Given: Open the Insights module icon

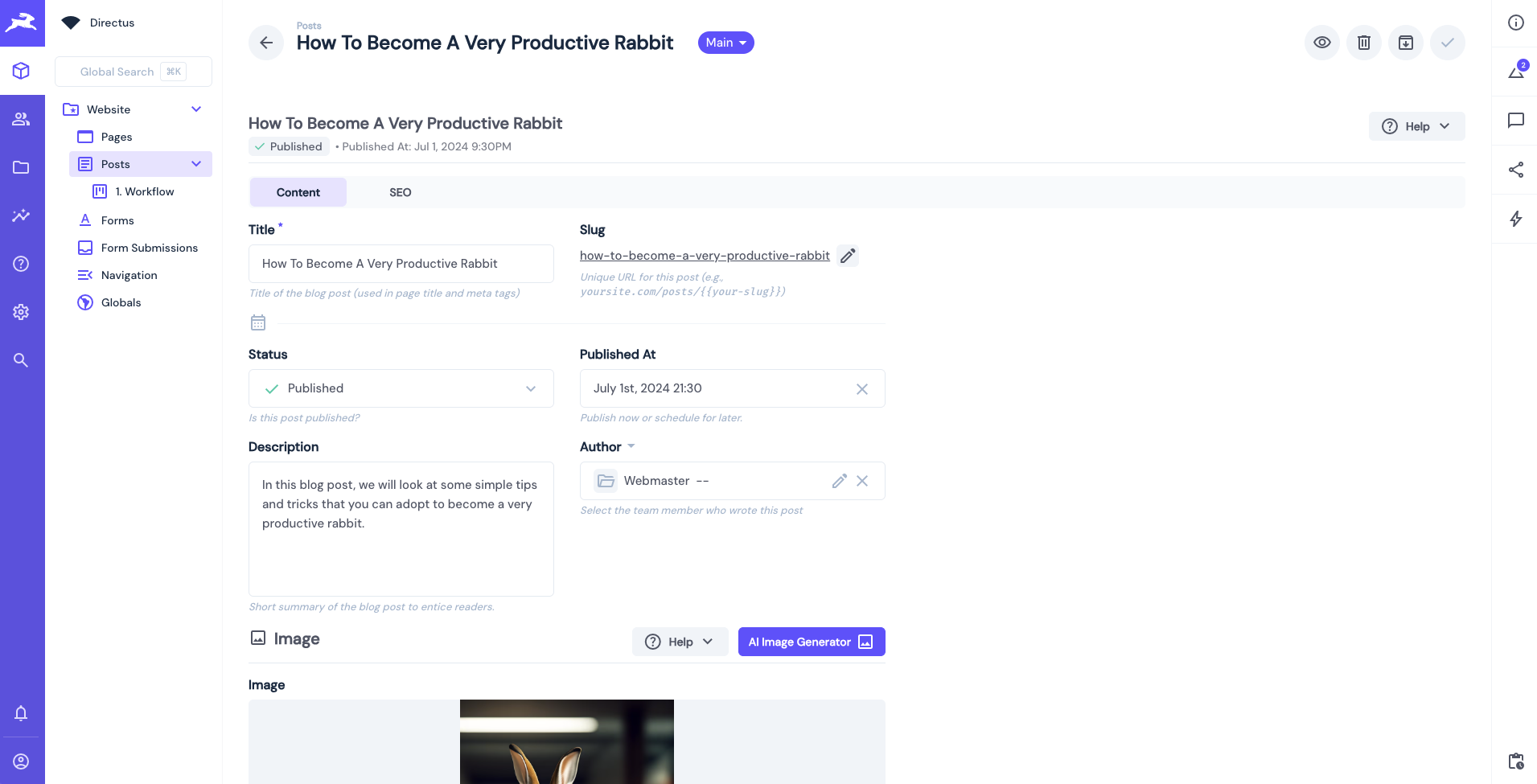Looking at the screenshot, I should click(x=22, y=215).
